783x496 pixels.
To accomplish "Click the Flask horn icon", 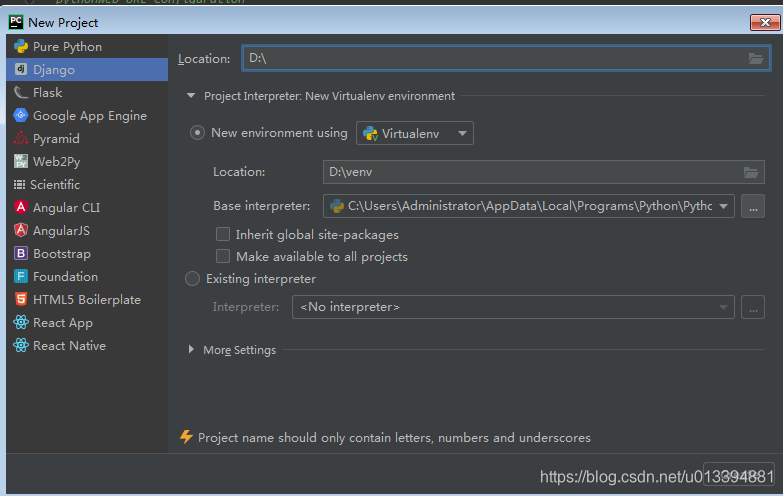I will [x=21, y=92].
